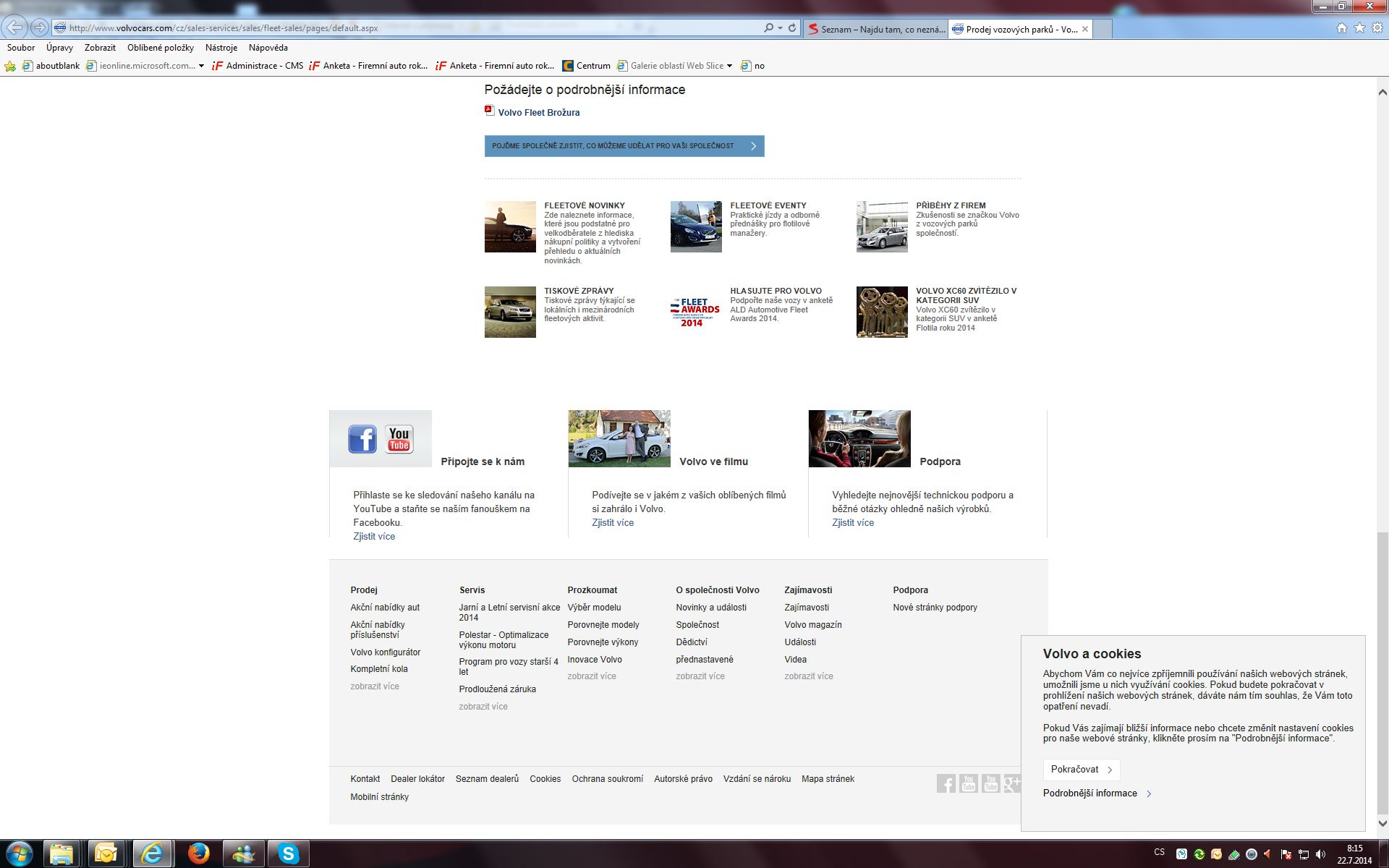Expand zobrazit více under Servis column
The image size is (1389, 868).
click(x=483, y=707)
